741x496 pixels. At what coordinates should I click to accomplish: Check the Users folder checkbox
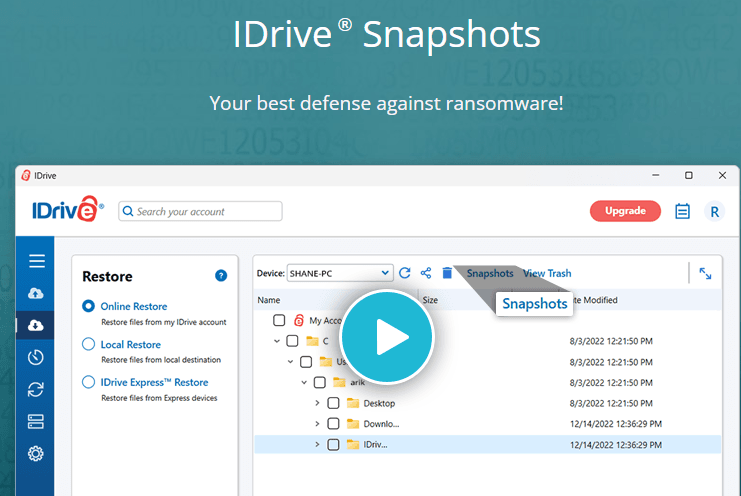click(306, 362)
